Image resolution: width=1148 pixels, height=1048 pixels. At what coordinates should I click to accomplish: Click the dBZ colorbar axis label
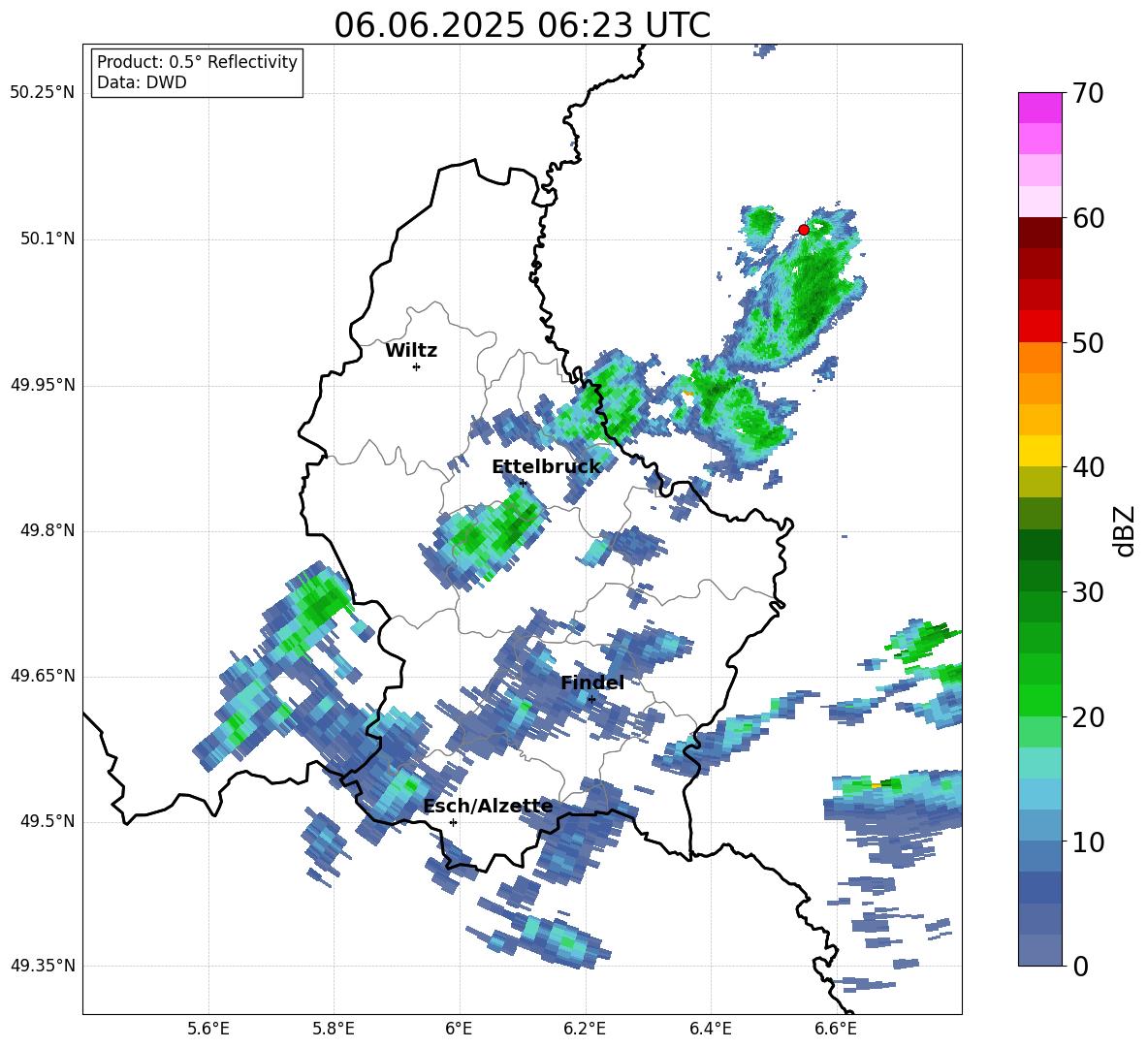[x=1125, y=530]
